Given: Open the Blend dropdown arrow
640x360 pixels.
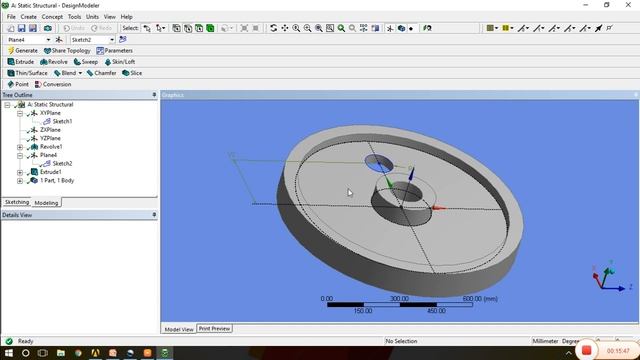Looking at the screenshot, I should click(x=80, y=73).
